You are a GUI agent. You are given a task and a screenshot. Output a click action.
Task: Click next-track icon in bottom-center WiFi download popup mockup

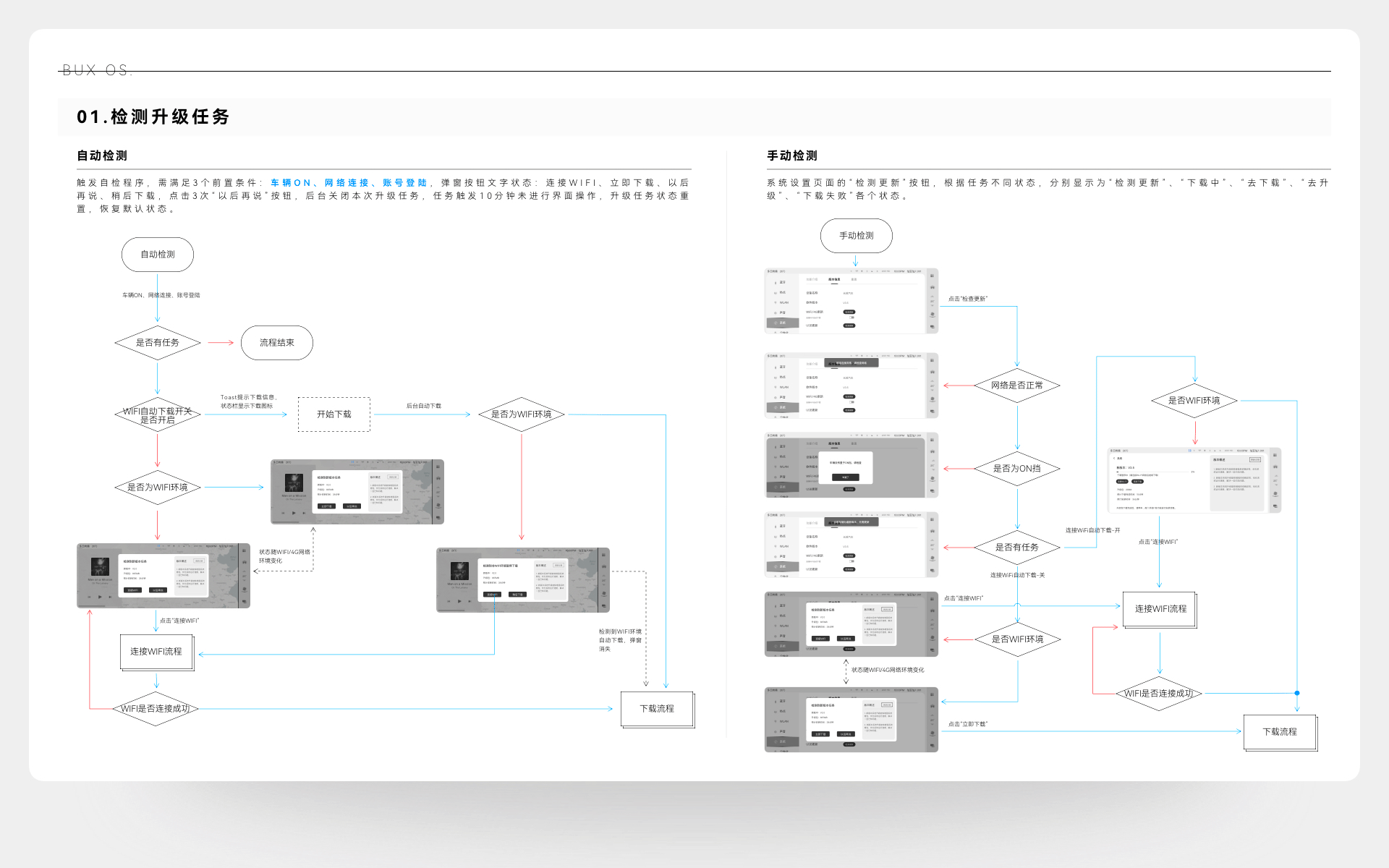tap(470, 601)
